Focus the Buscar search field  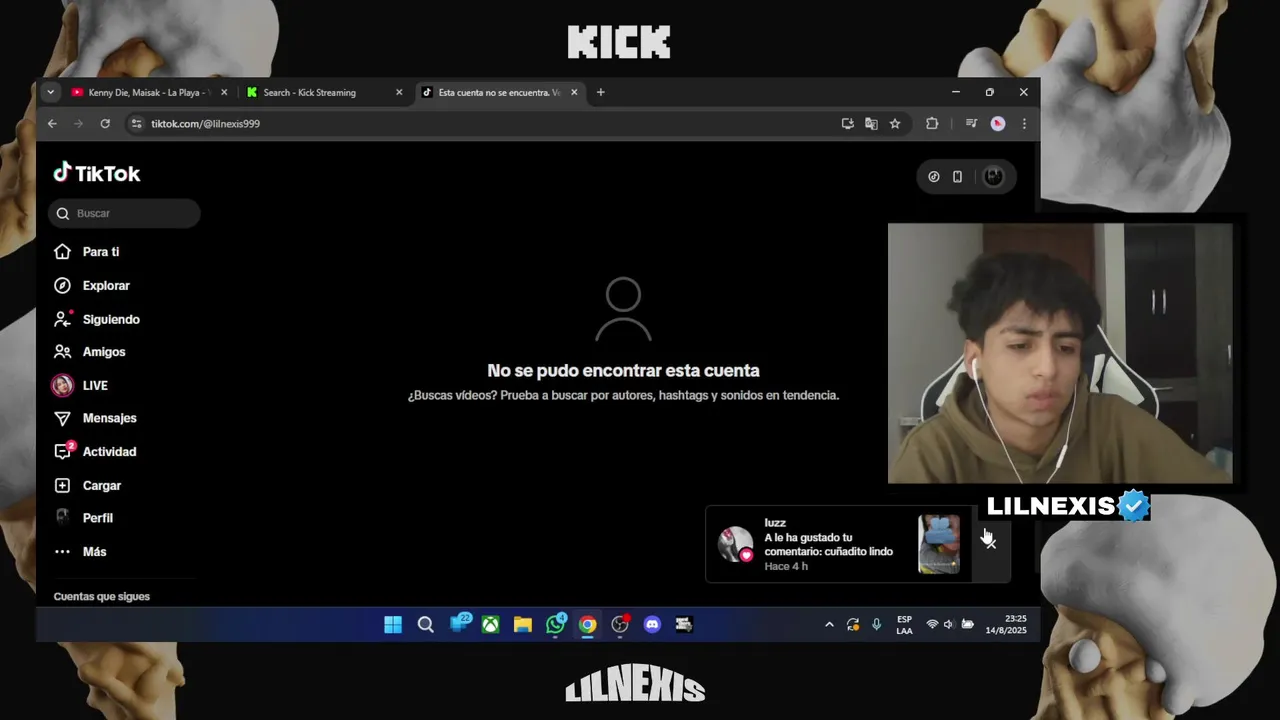[124, 213]
